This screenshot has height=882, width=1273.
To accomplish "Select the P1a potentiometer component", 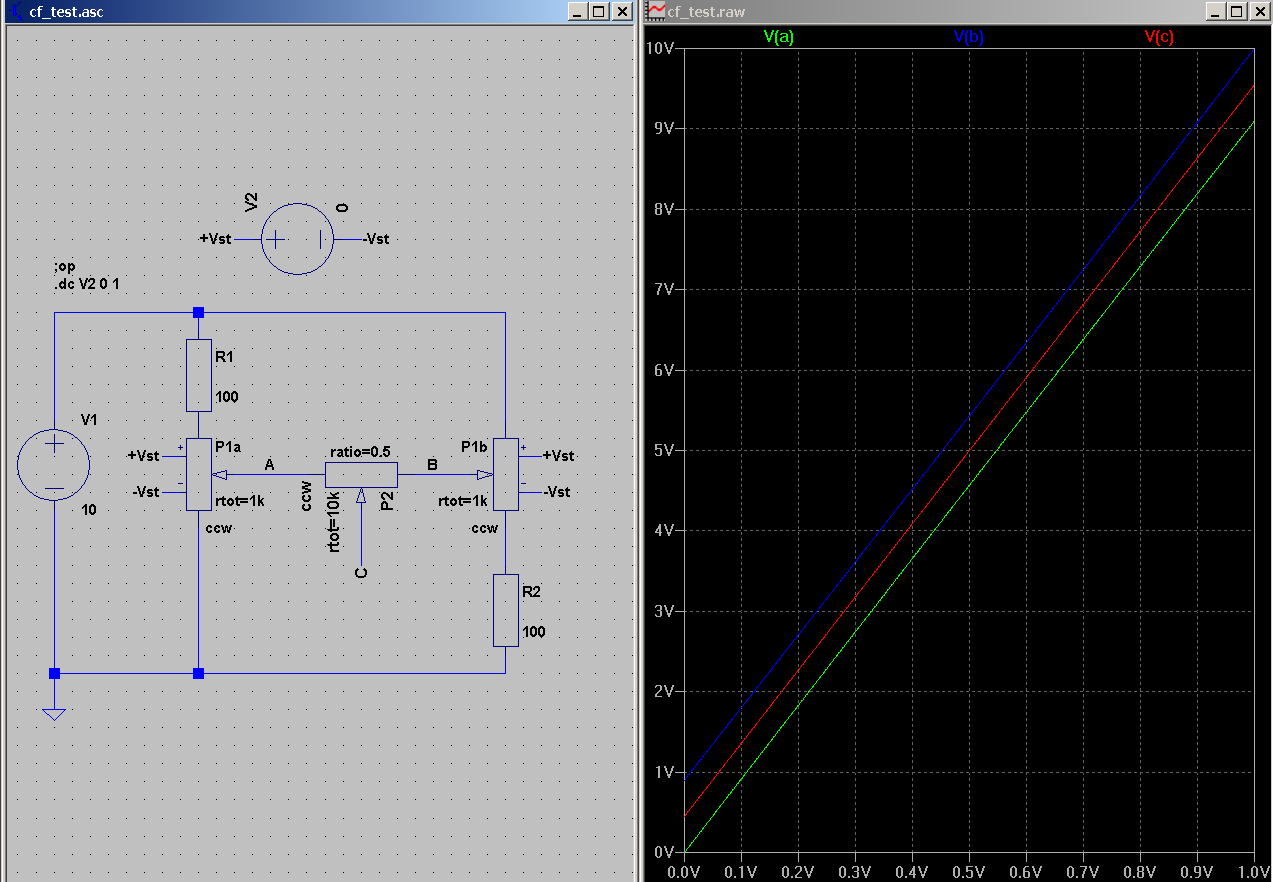I will tap(199, 474).
